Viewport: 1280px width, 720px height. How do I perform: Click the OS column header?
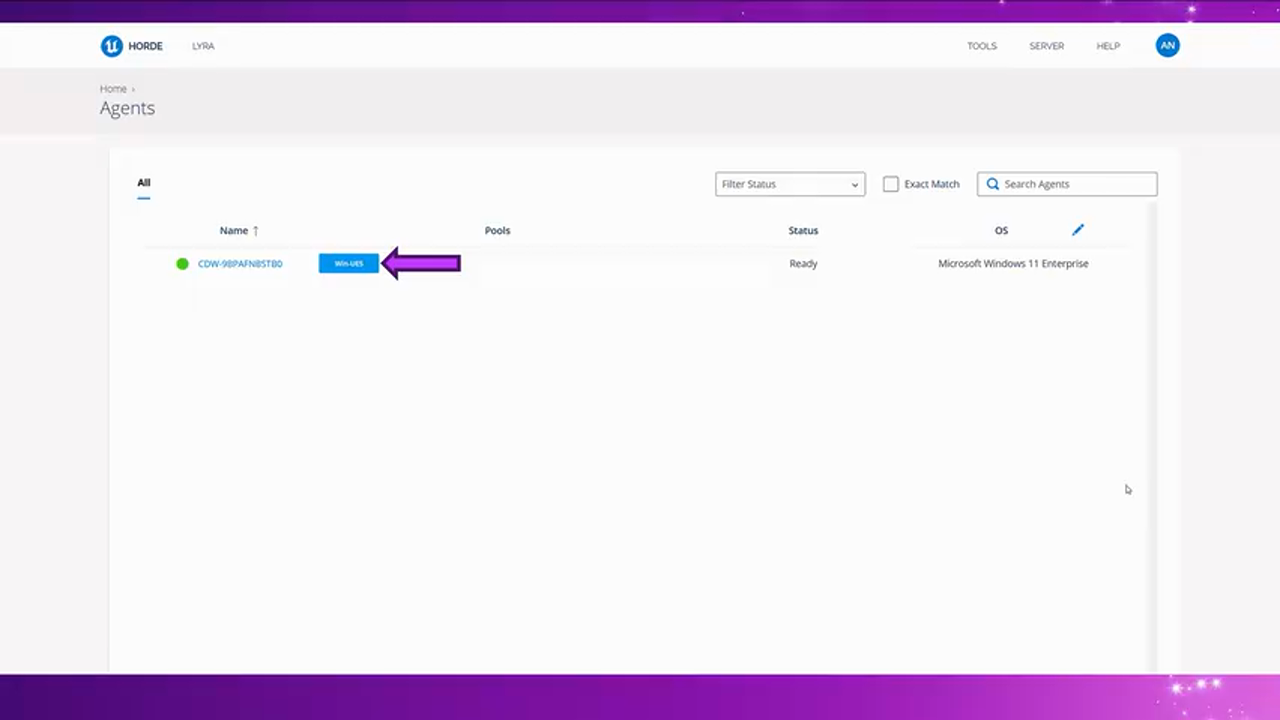click(x=1001, y=231)
